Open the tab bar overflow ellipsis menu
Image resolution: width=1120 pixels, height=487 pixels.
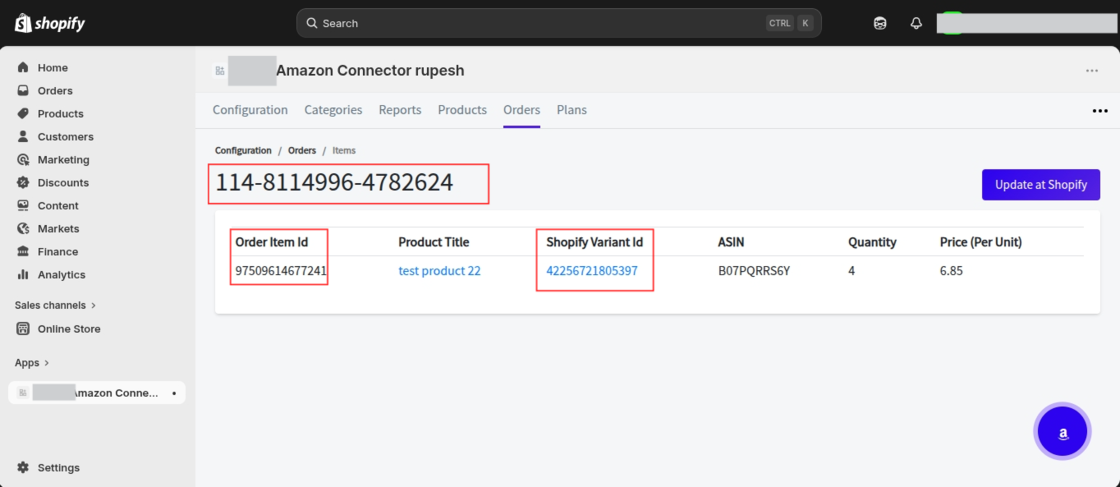pyautogui.click(x=1100, y=111)
